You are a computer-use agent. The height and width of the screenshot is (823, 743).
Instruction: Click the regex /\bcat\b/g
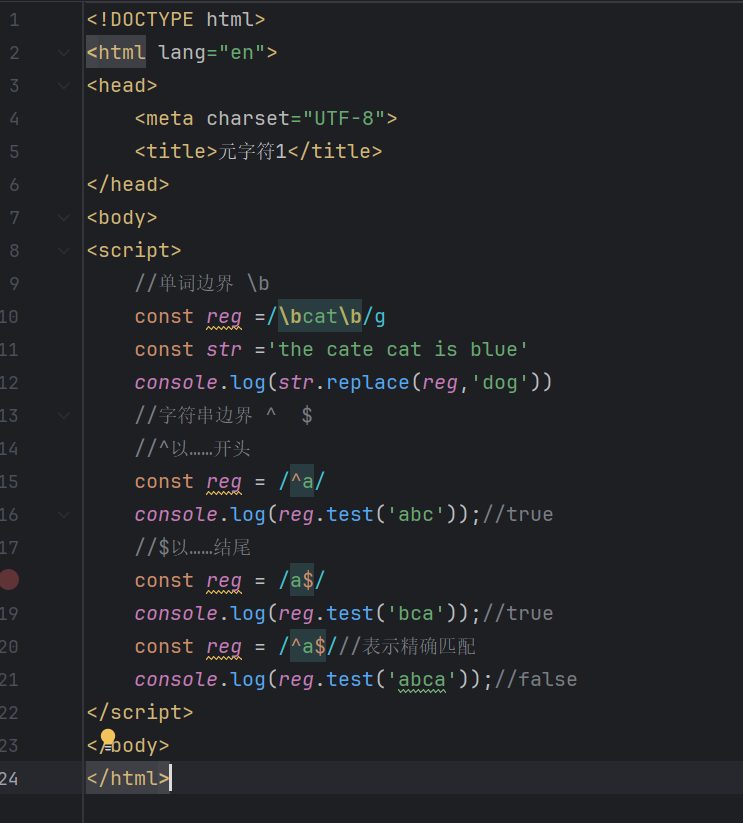[326, 316]
